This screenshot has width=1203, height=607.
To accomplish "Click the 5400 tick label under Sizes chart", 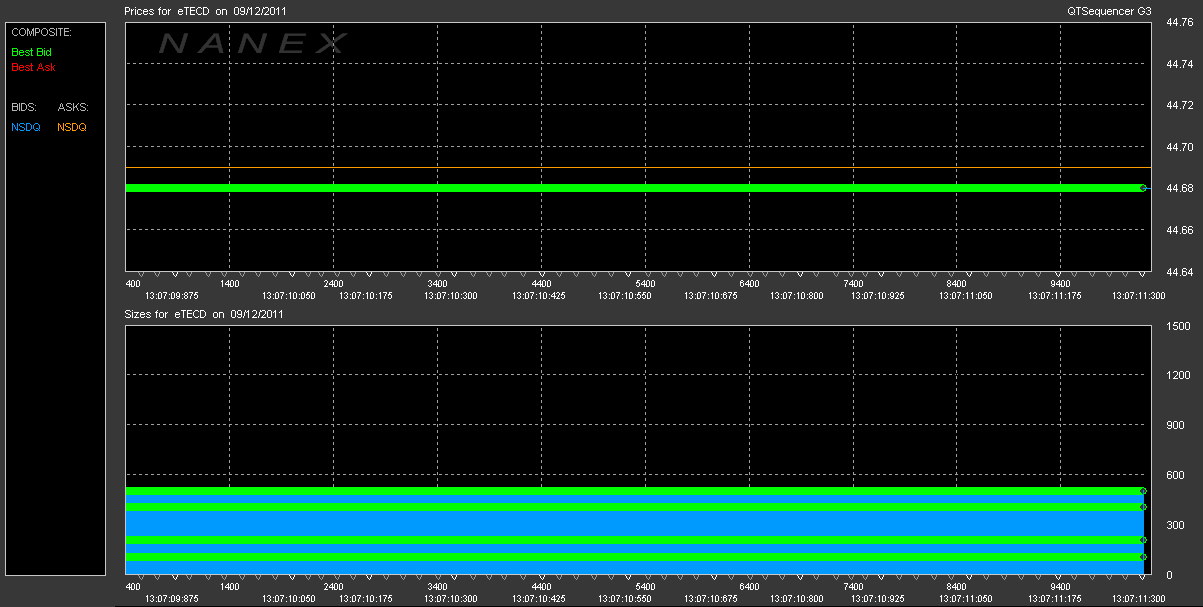I will [x=645, y=587].
